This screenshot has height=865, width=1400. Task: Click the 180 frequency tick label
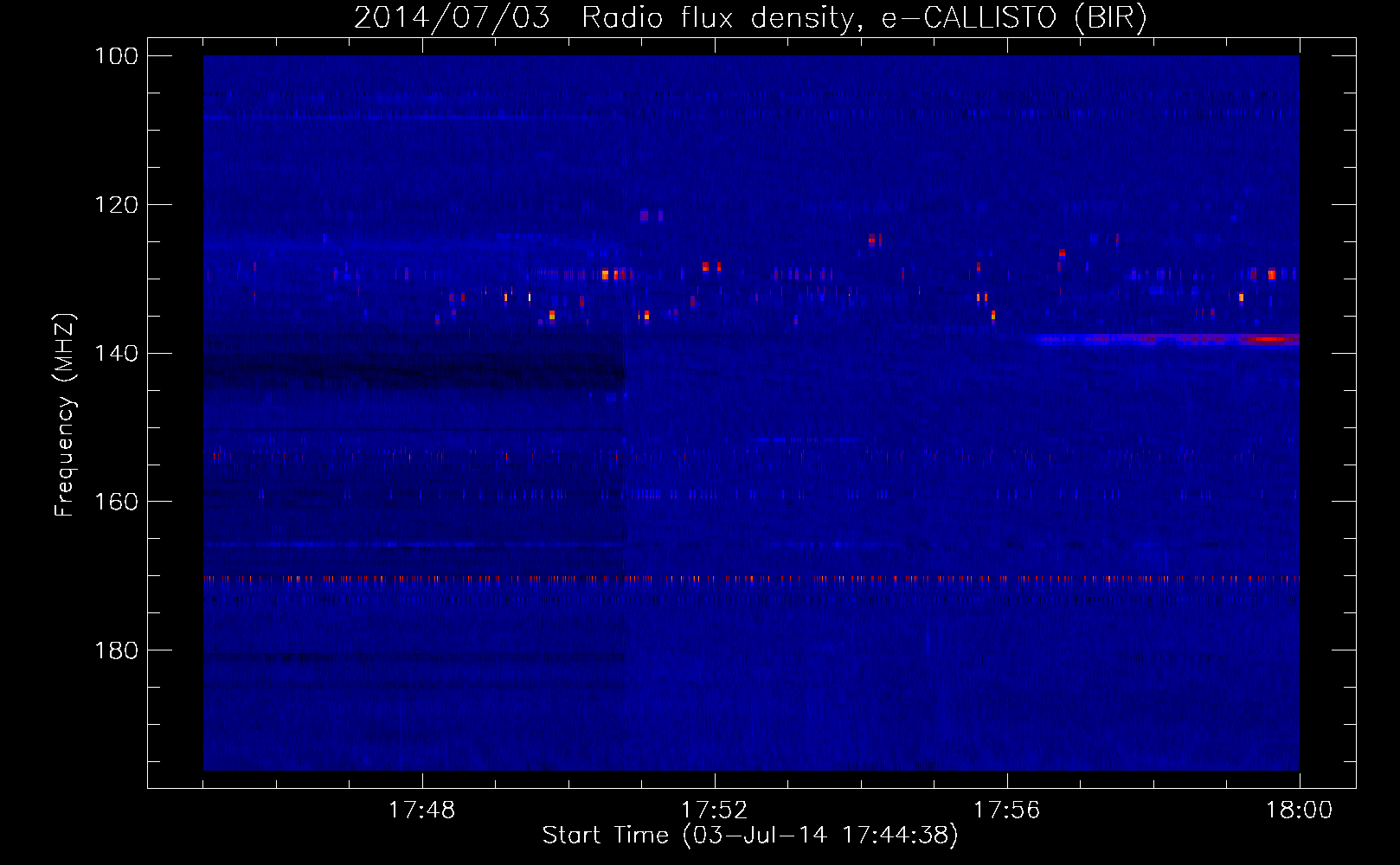(117, 650)
